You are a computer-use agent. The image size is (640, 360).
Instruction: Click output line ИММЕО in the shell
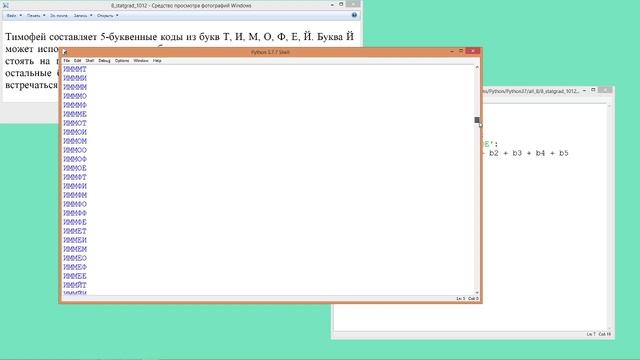coord(75,258)
